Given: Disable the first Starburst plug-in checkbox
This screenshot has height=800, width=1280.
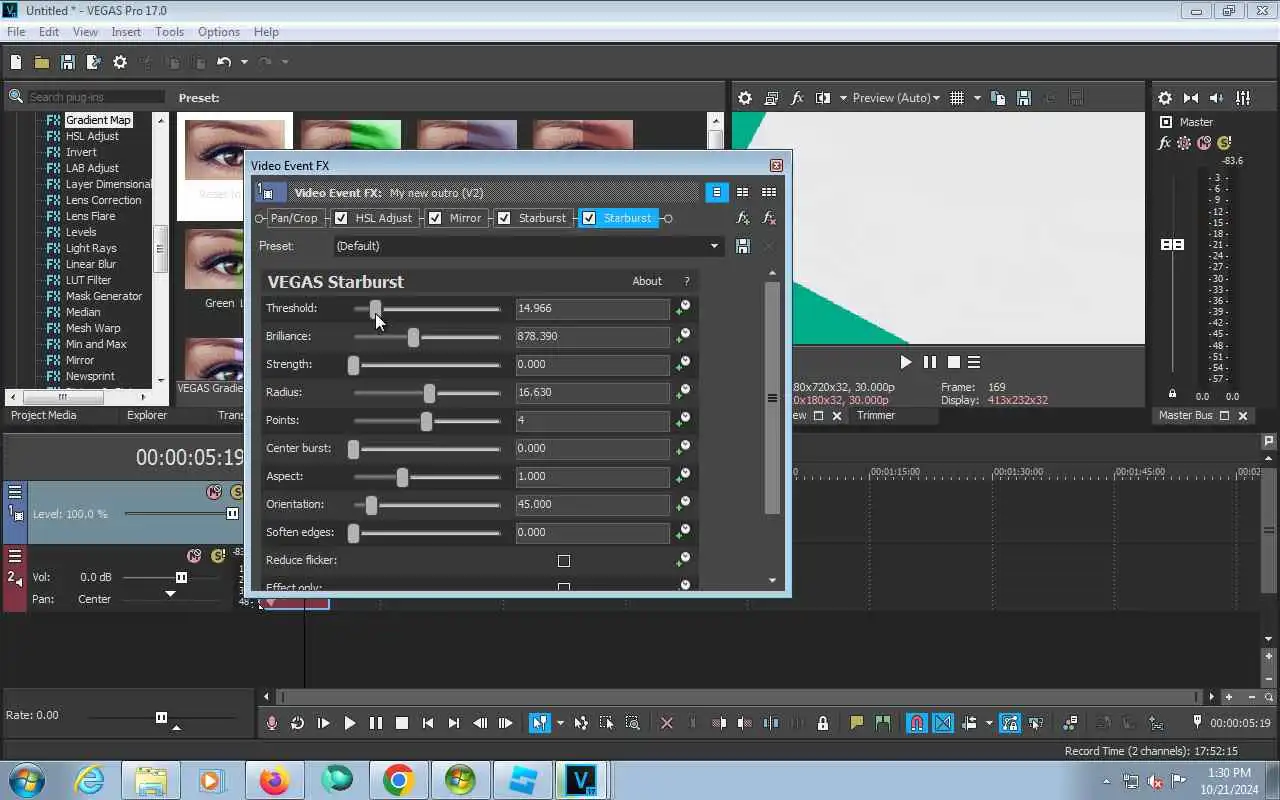Looking at the screenshot, I should coord(504,218).
